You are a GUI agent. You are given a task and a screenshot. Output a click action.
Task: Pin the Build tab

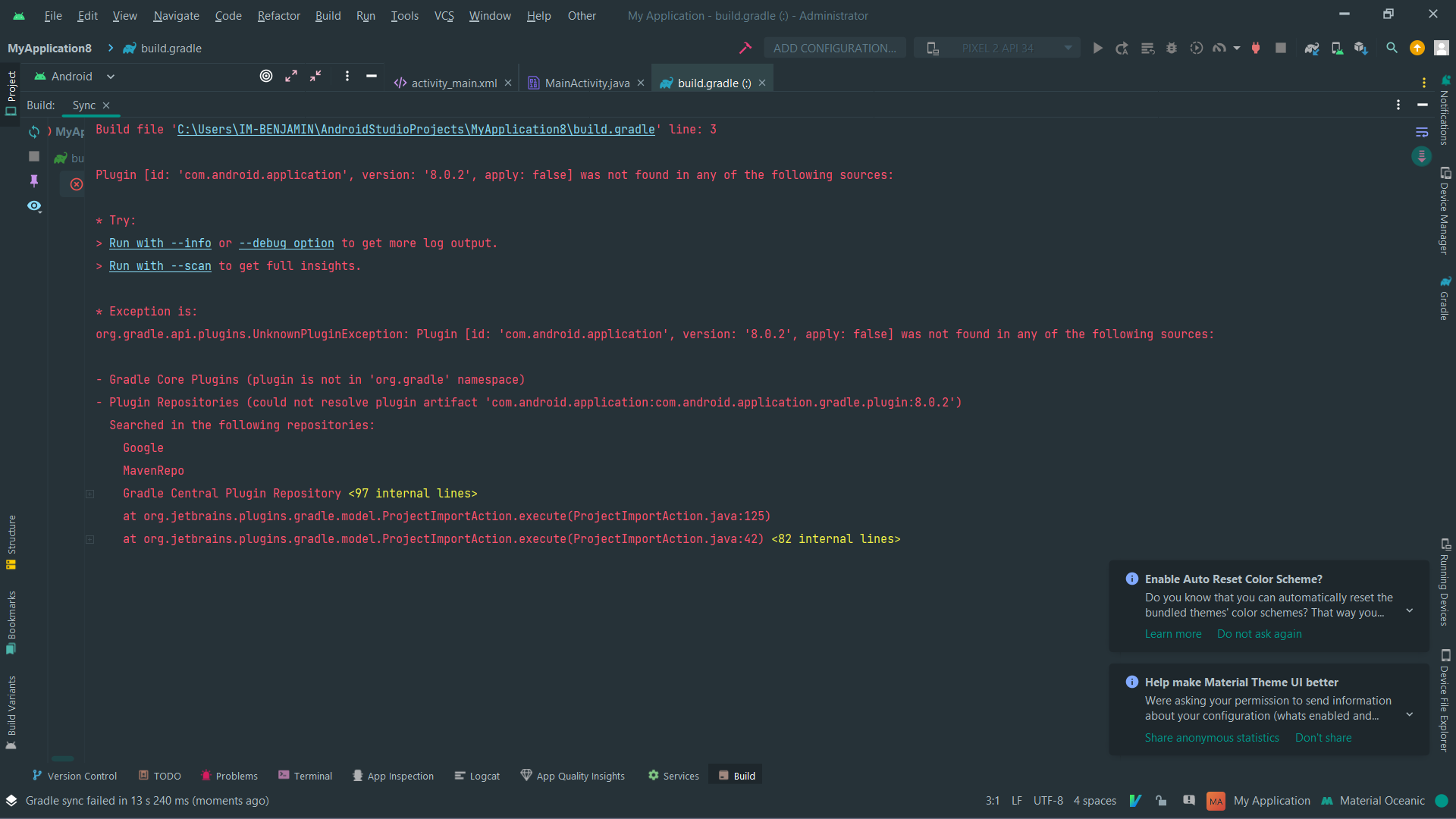click(34, 180)
